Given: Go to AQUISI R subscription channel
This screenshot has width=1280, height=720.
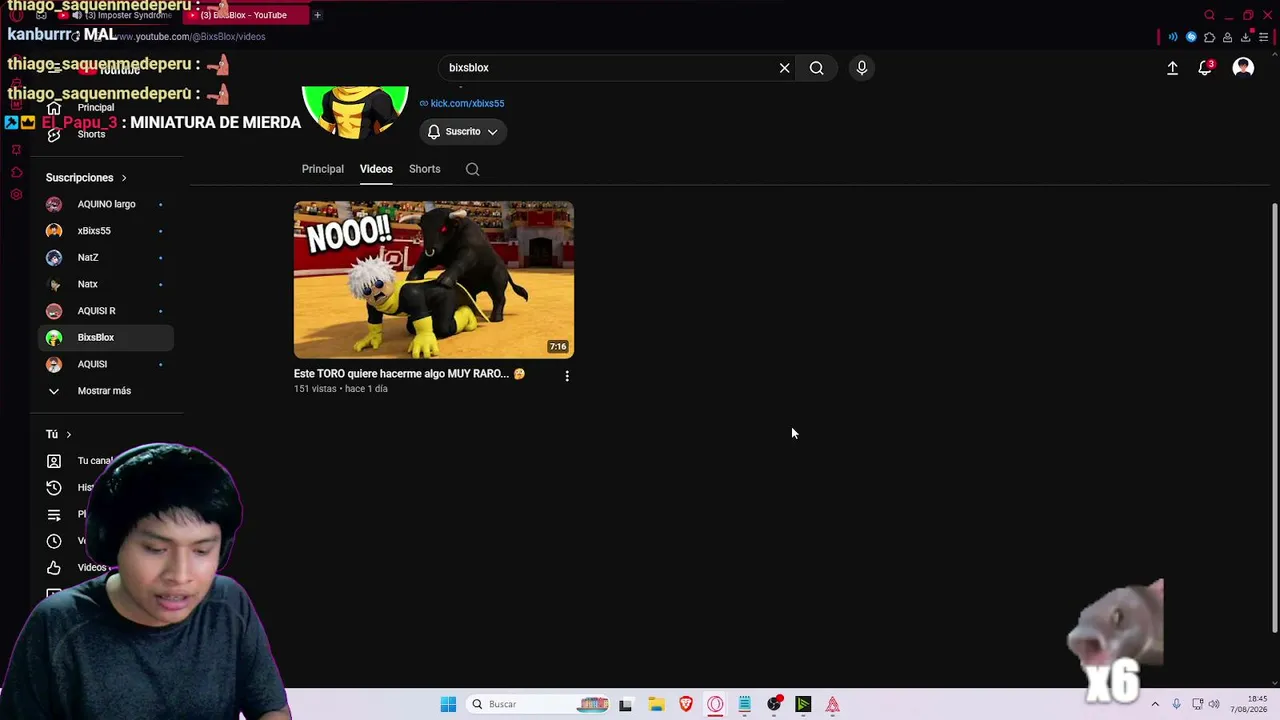Looking at the screenshot, I should pos(105,311).
